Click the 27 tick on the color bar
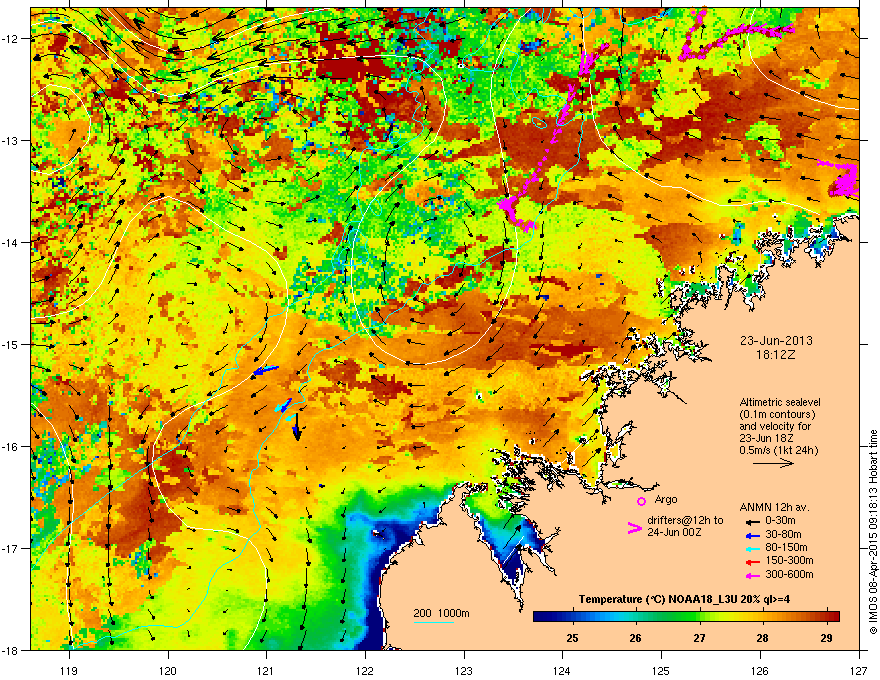Image resolution: width=880 pixels, height=680 pixels. click(699, 638)
